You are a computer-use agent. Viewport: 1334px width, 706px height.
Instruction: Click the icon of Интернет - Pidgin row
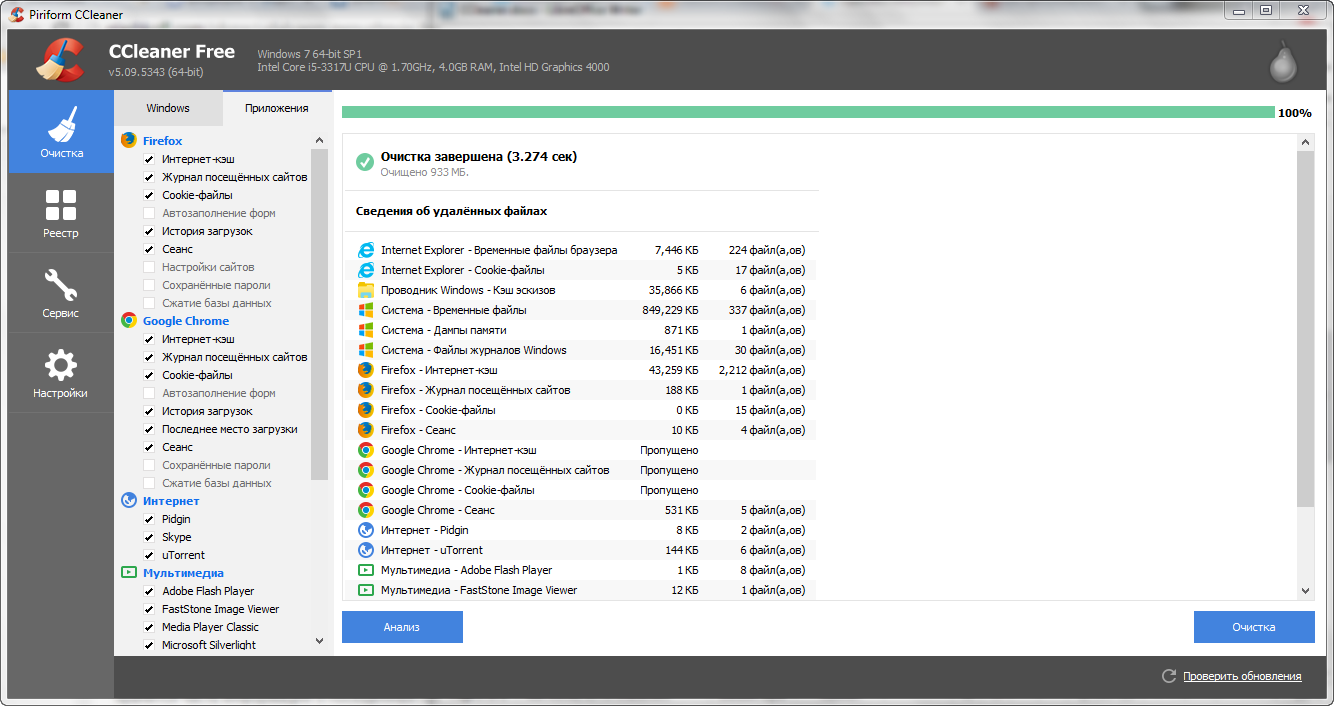[366, 530]
